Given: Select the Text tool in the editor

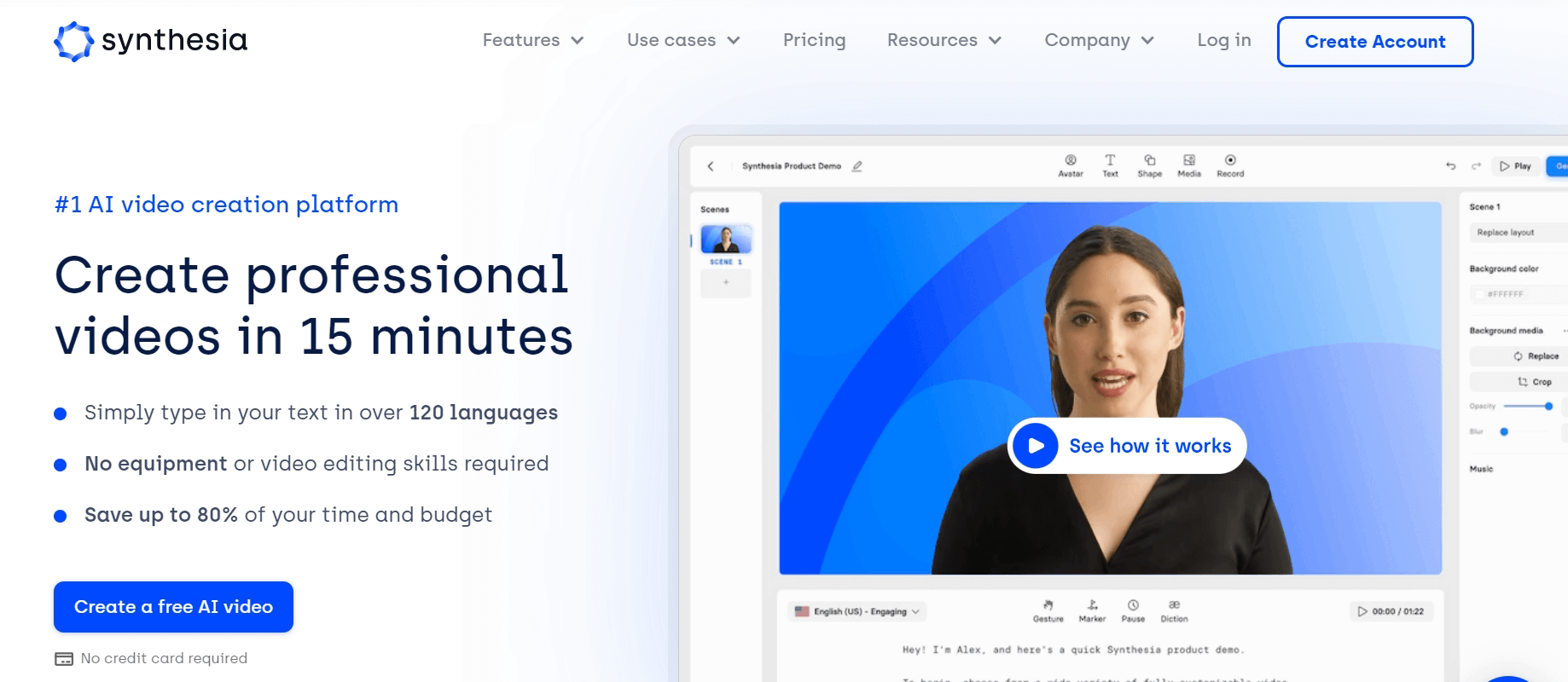Looking at the screenshot, I should point(1110,165).
